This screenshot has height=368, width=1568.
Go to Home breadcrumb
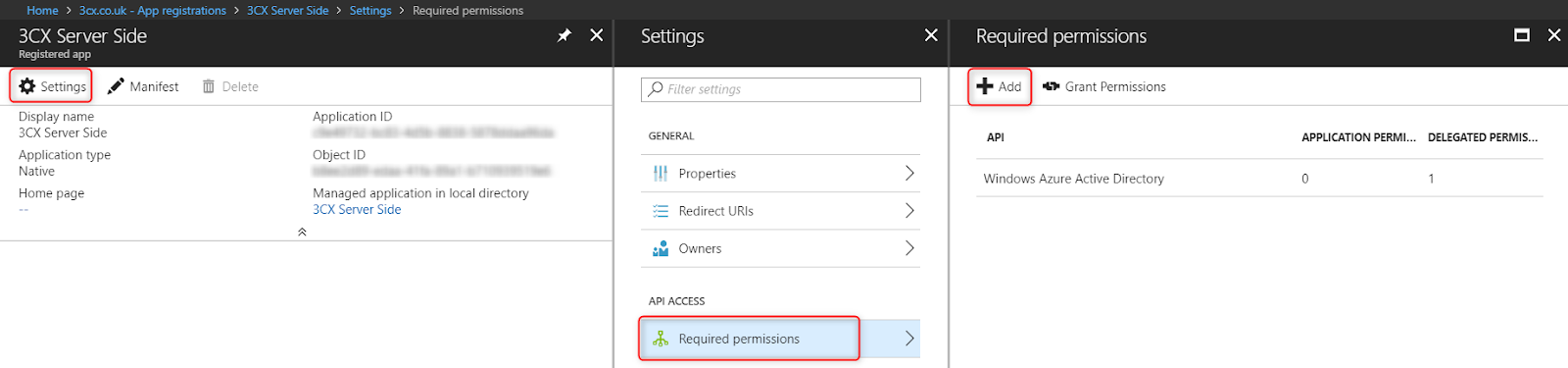(42, 10)
